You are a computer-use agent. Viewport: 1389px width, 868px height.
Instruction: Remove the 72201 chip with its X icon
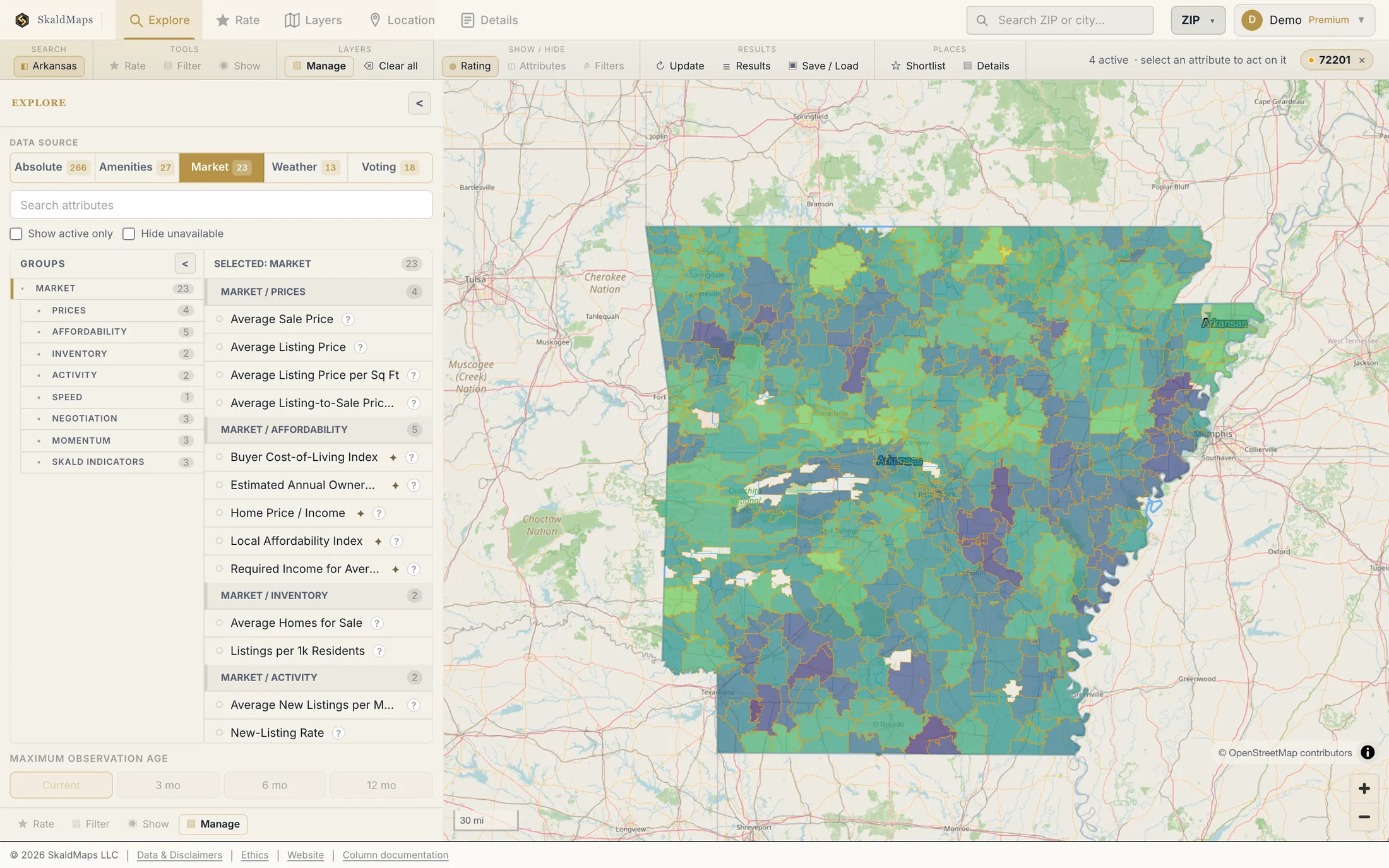click(1362, 60)
